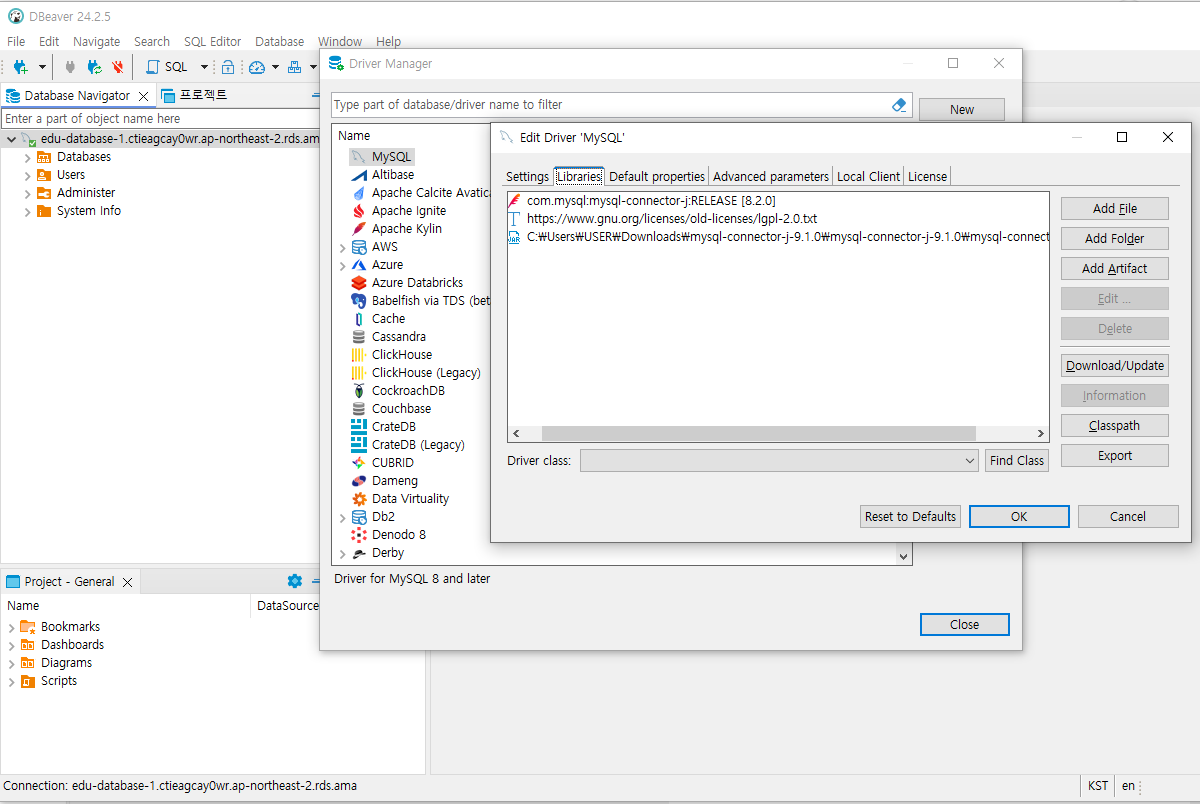Click the Reconnect plug icon with green arrows
The width and height of the screenshot is (1200, 804).
click(94, 67)
